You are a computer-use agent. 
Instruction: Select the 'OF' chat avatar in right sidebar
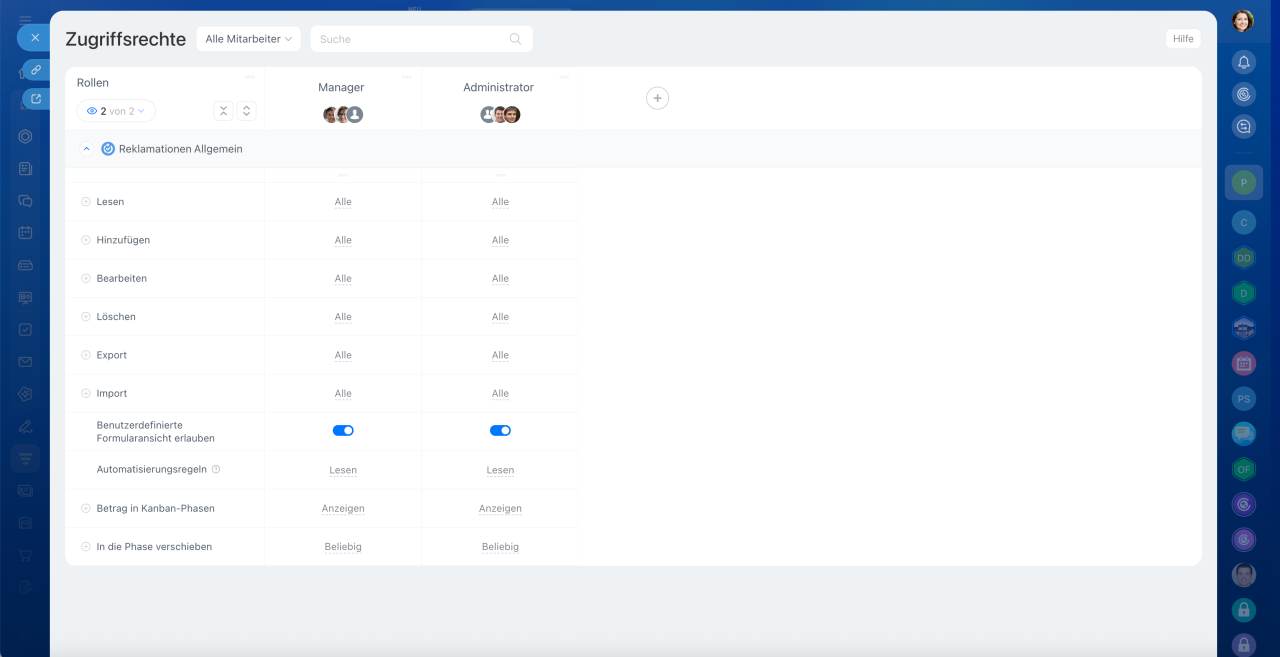pyautogui.click(x=1243, y=469)
